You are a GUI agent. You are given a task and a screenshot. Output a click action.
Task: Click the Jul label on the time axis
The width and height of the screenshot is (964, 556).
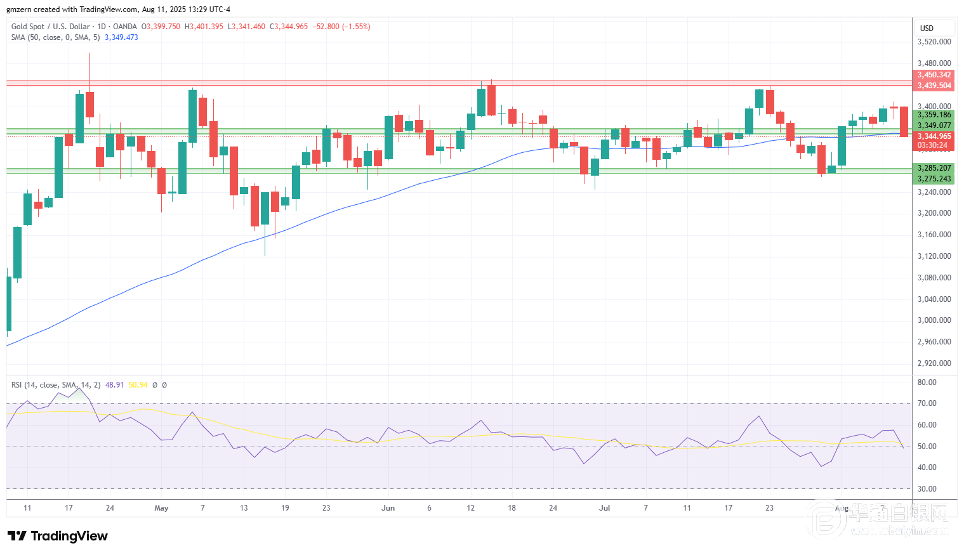[x=604, y=508]
